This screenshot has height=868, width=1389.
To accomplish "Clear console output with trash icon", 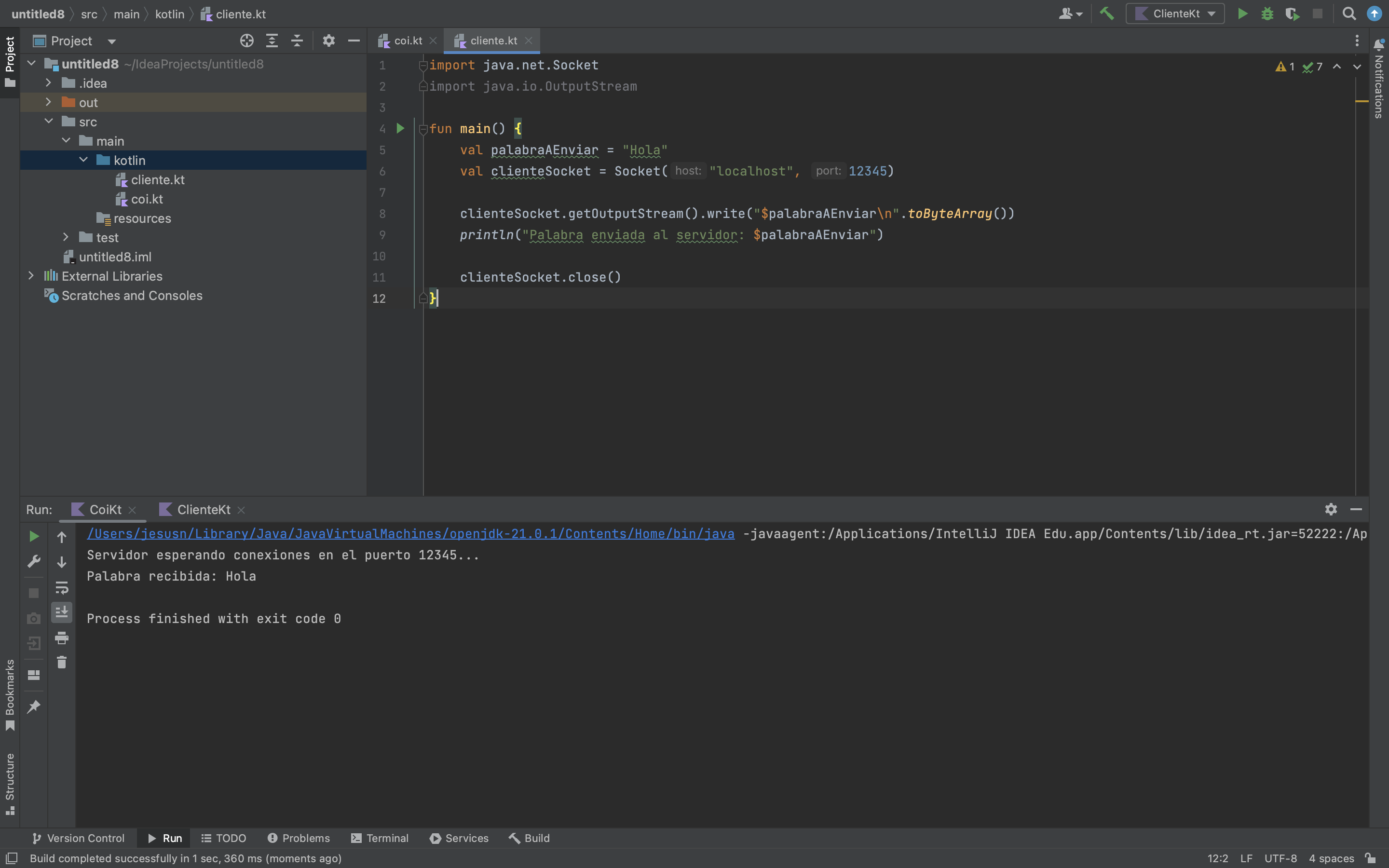I will (x=61, y=663).
